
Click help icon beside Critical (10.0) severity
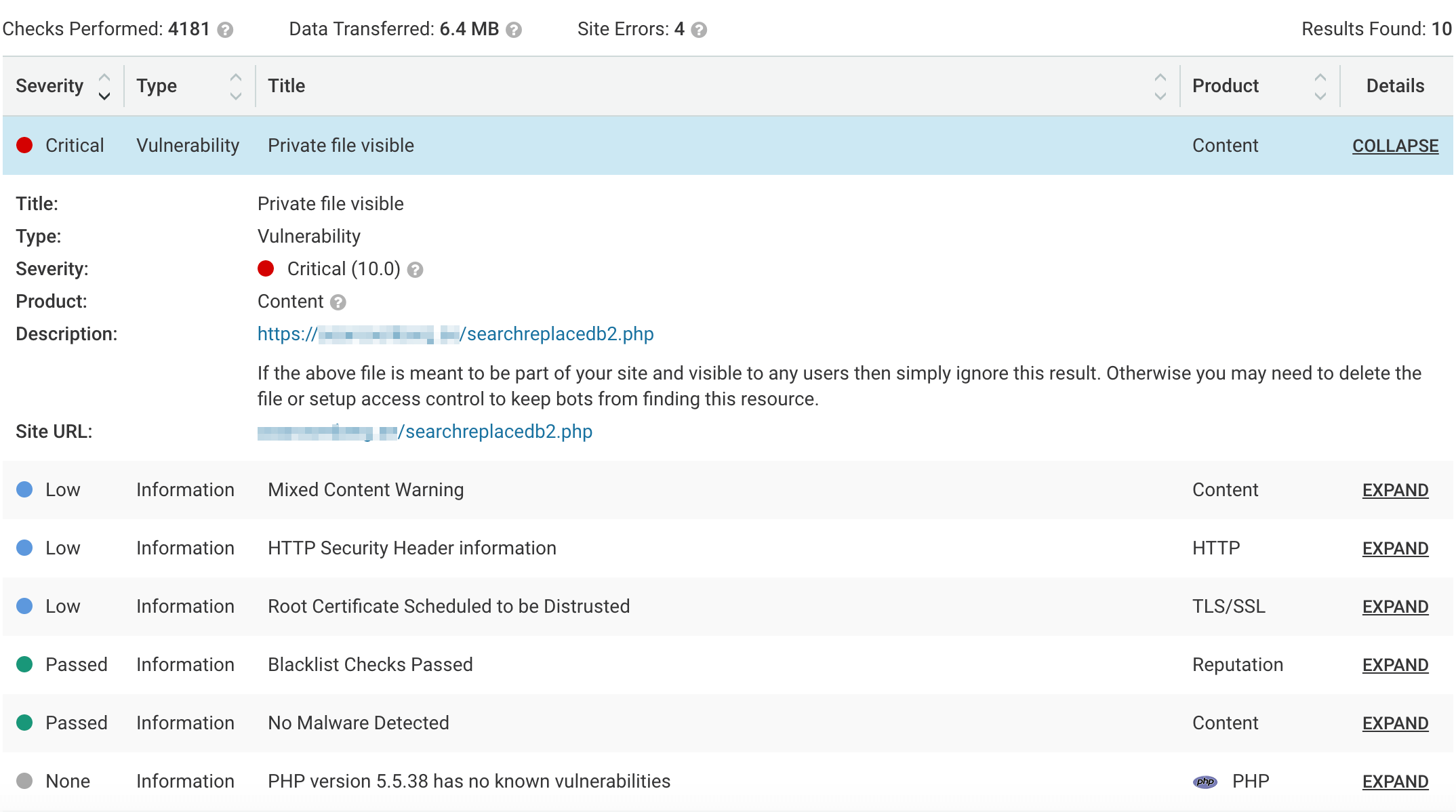[x=416, y=270]
